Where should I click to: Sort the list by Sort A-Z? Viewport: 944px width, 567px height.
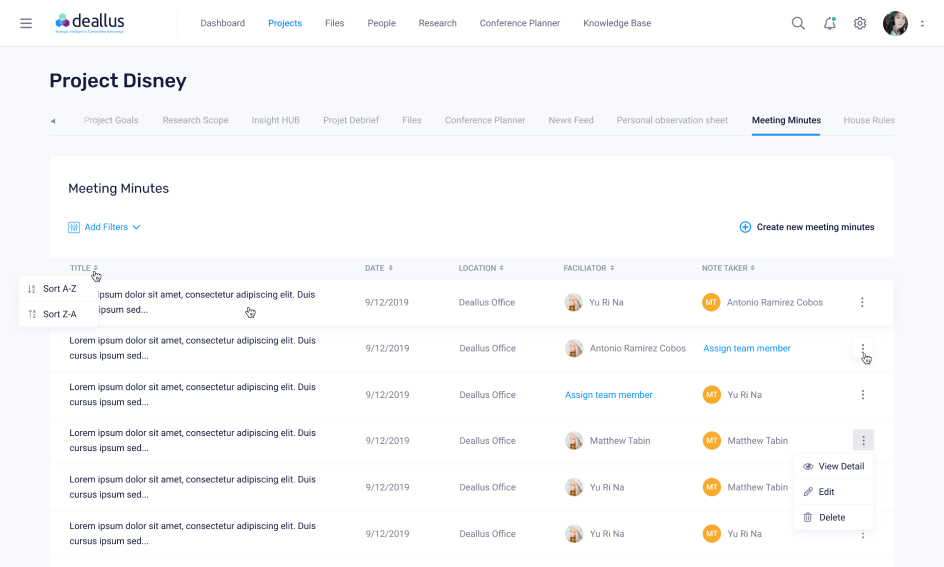(58, 289)
